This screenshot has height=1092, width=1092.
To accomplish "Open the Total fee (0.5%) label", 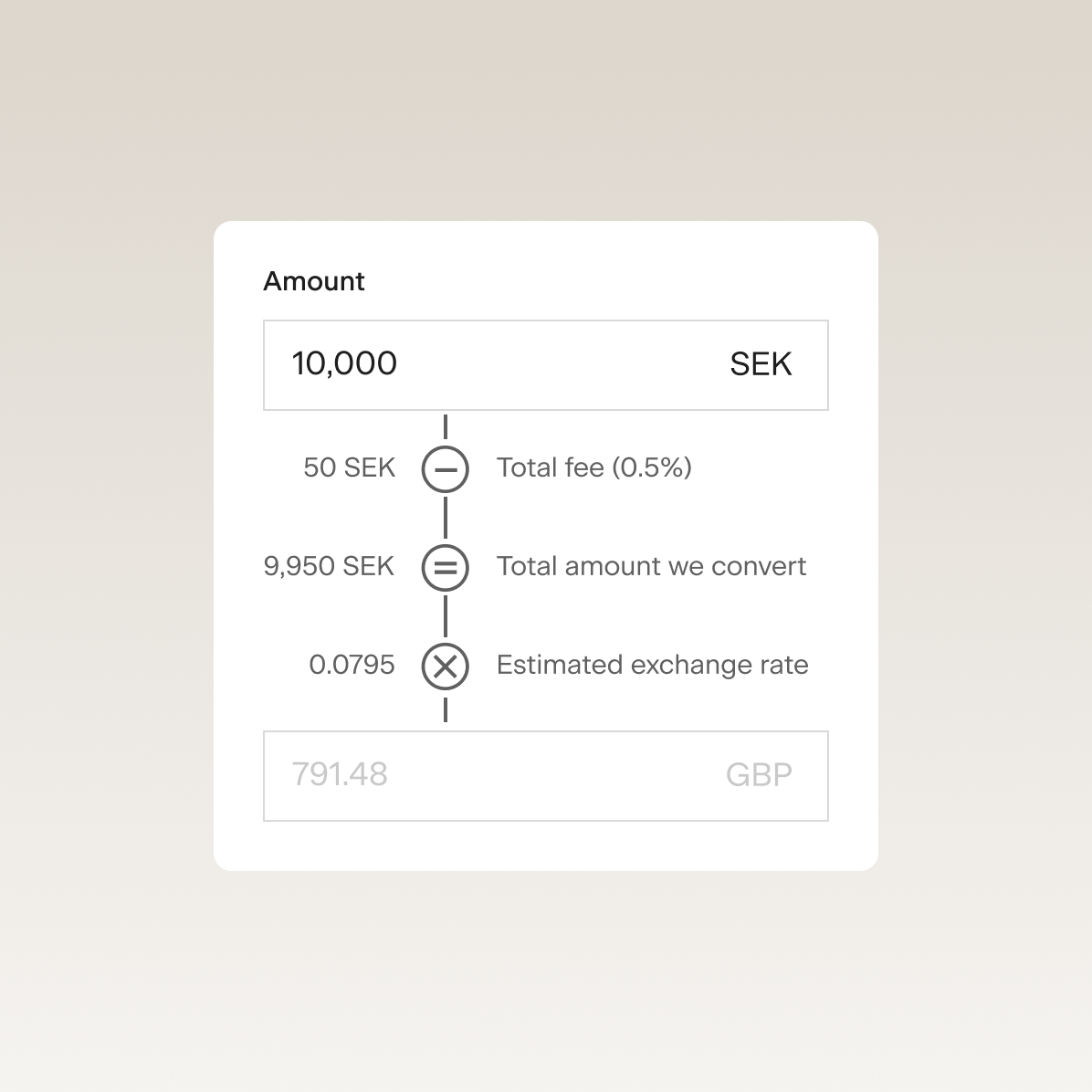I will [594, 467].
